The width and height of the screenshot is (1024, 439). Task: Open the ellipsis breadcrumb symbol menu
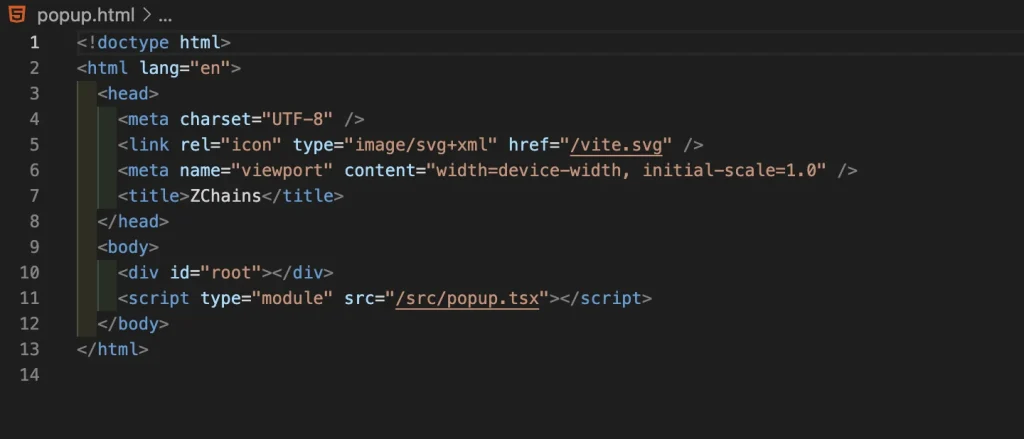pyautogui.click(x=165, y=16)
